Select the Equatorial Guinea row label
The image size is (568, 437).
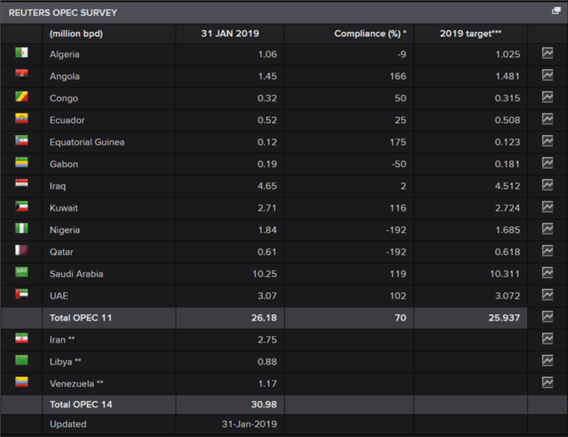pyautogui.click(x=87, y=142)
